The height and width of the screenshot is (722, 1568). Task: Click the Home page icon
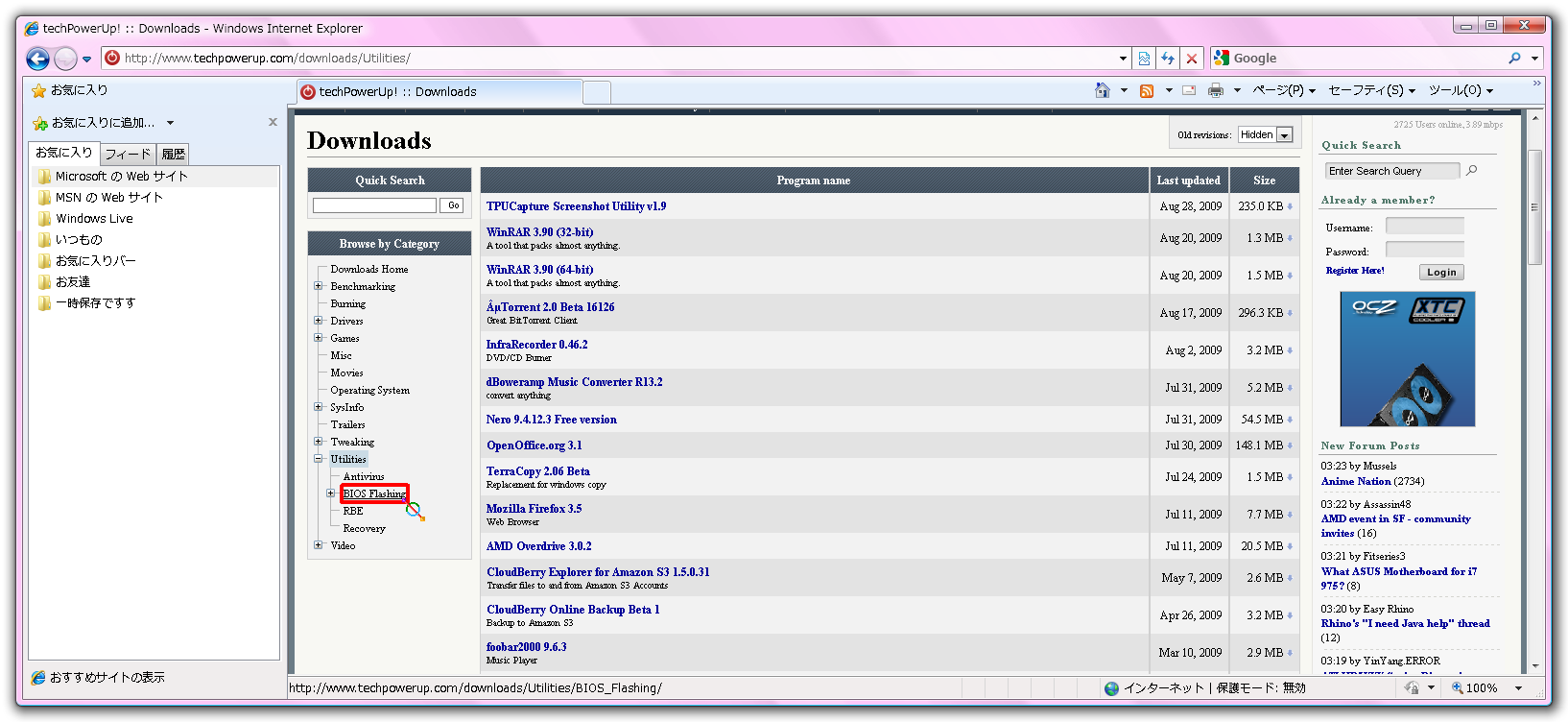pyautogui.click(x=1103, y=90)
